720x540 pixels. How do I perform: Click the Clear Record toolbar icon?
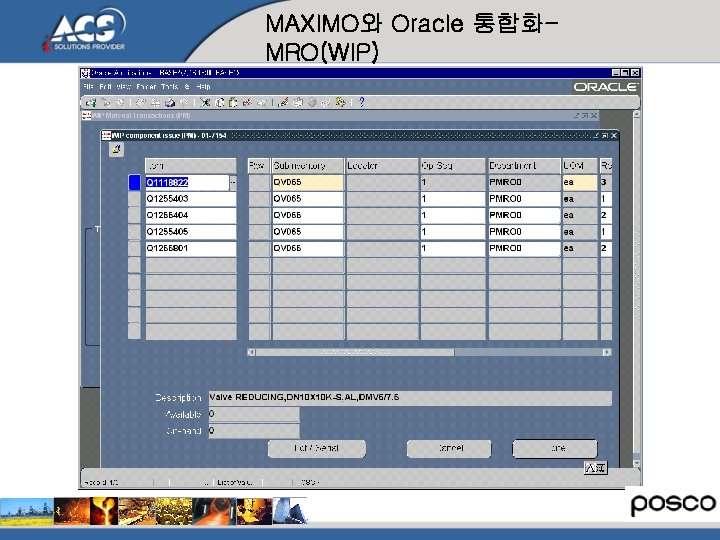(247, 102)
